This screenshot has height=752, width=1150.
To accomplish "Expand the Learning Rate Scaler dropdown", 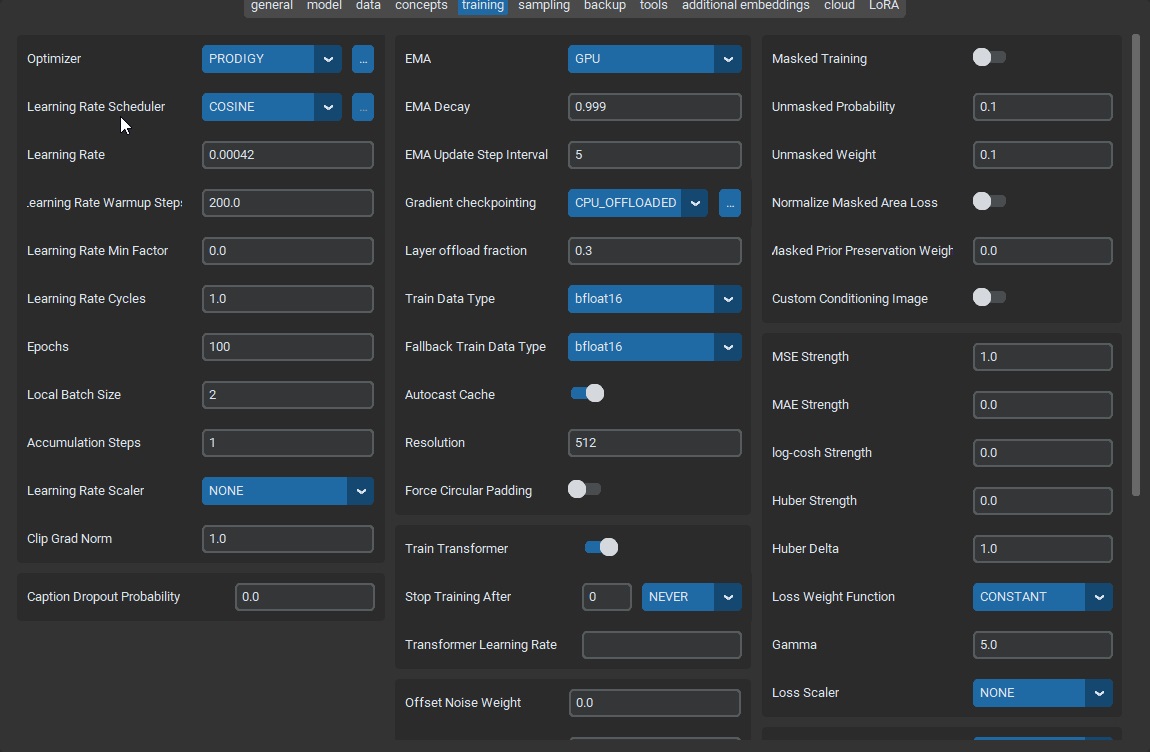I will 288,491.
